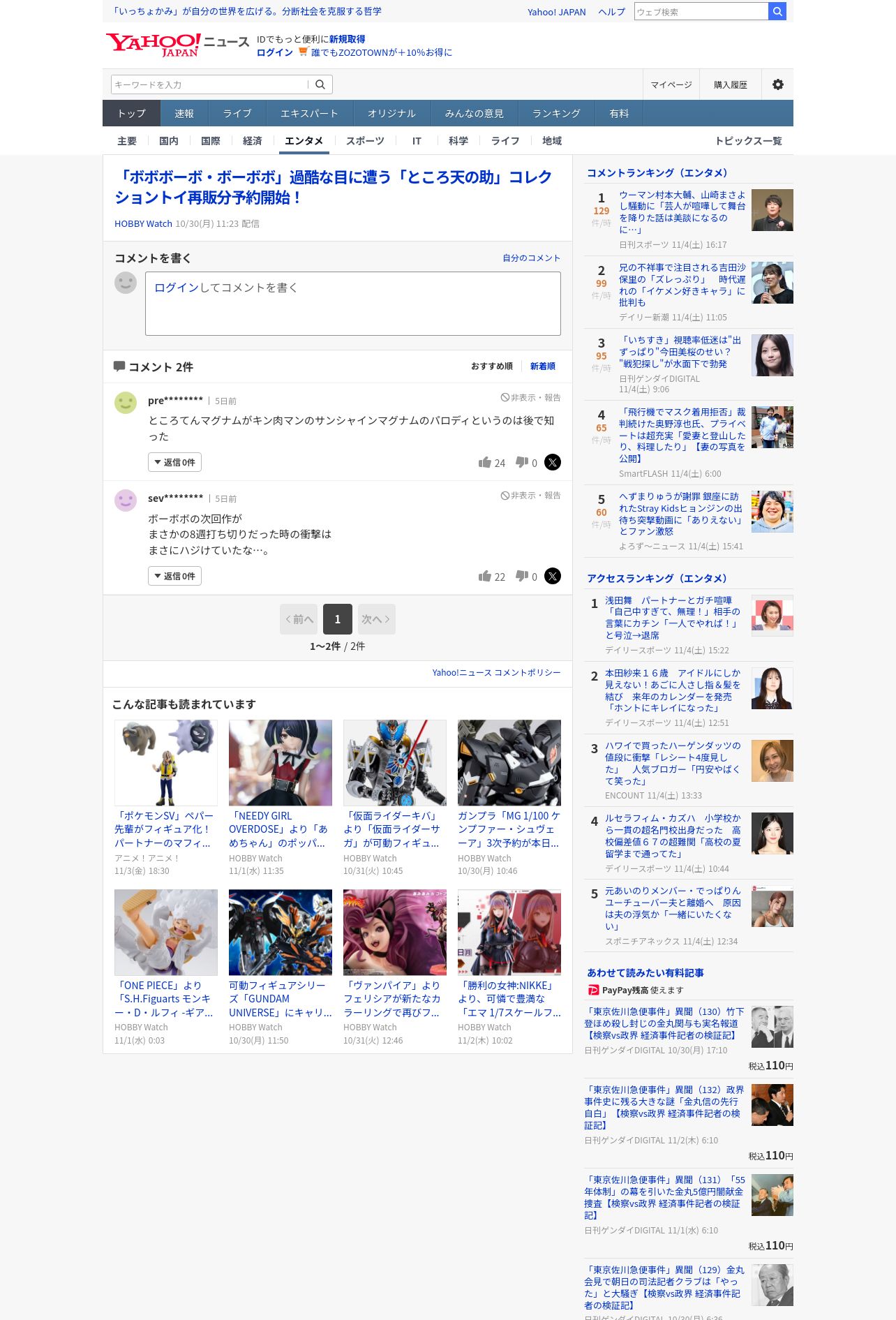
Task: Open the GUNDAM UNIVERSE figure thumbnail
Action: tap(281, 933)
